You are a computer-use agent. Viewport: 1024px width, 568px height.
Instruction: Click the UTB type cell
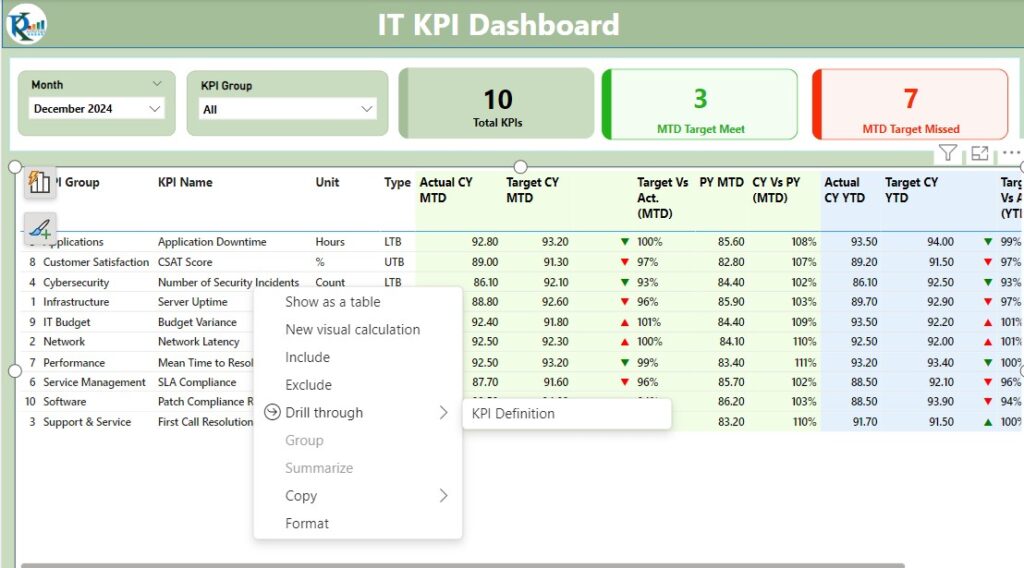point(394,262)
